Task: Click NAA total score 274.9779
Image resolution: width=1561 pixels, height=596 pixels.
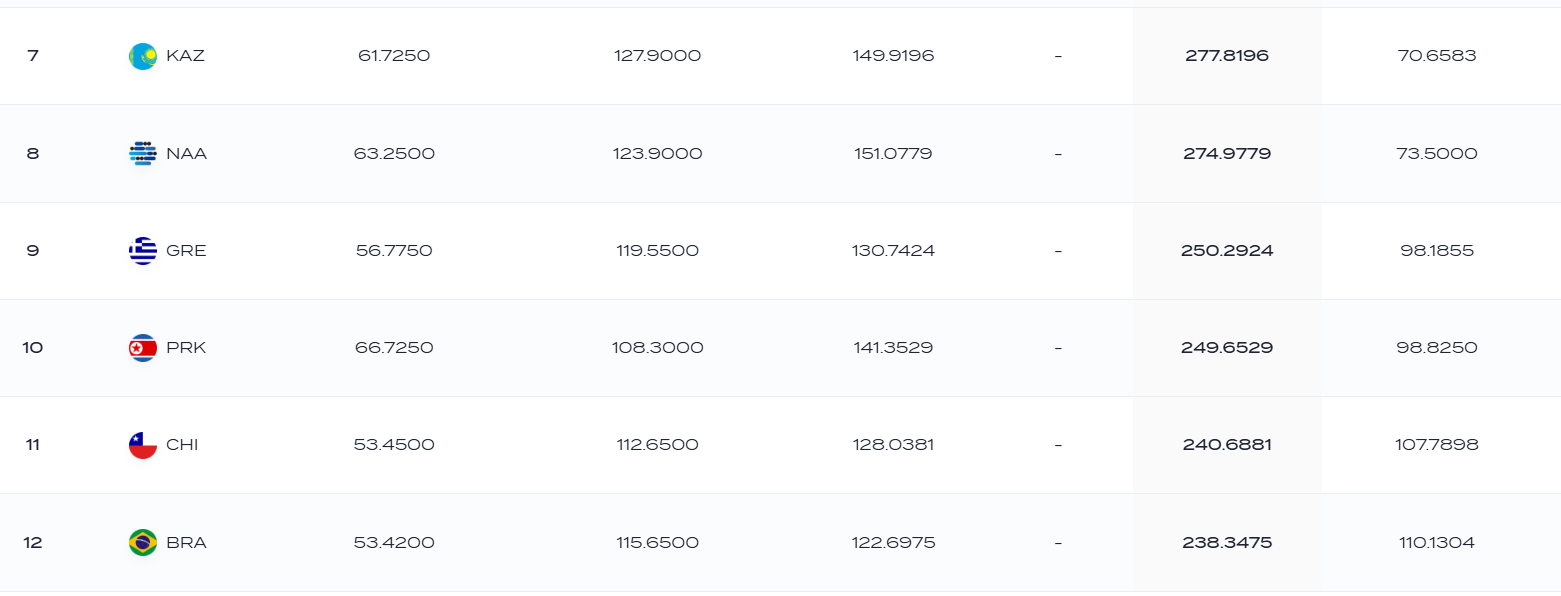Action: click(1227, 154)
